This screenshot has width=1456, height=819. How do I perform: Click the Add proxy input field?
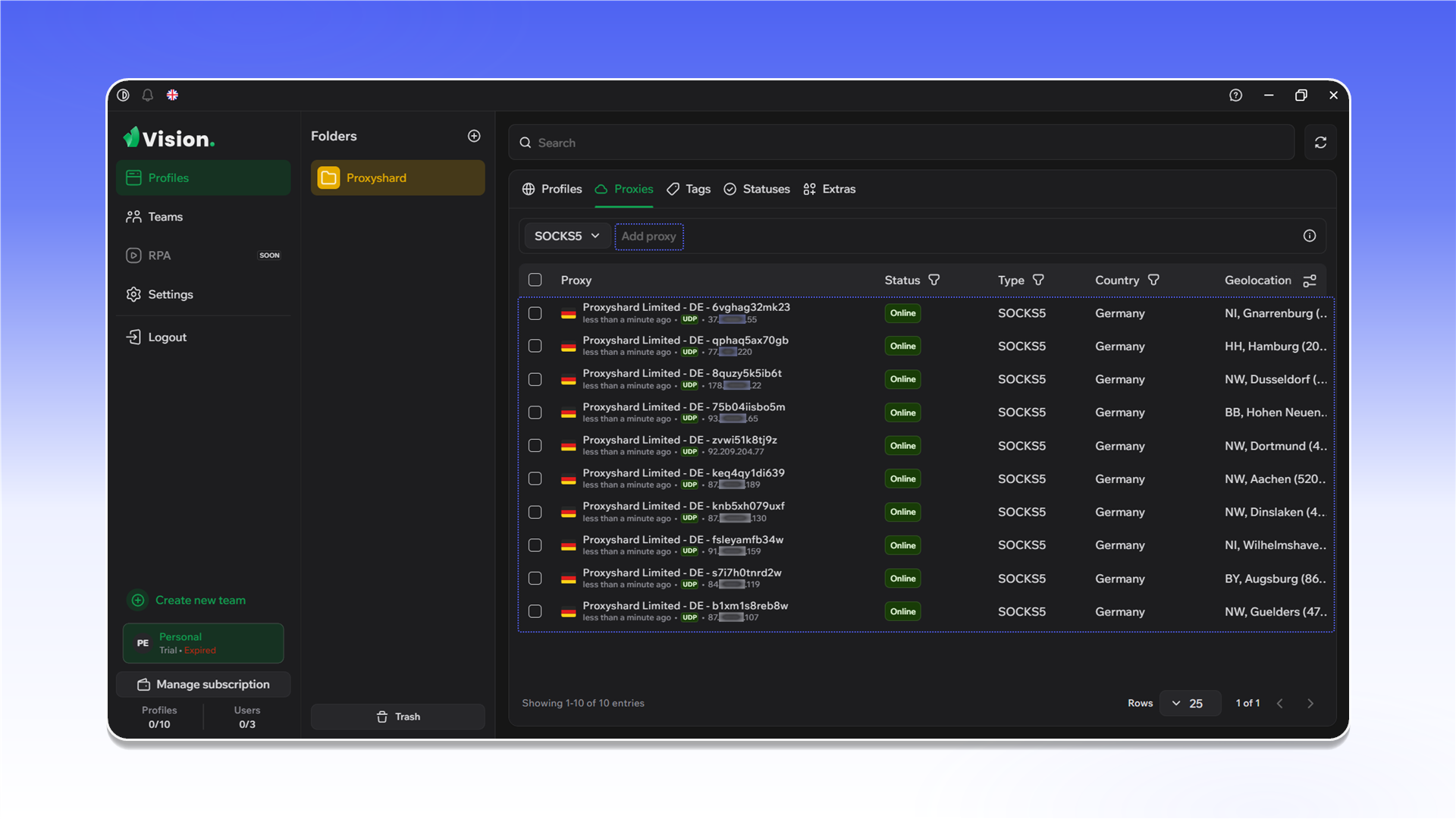[649, 236]
